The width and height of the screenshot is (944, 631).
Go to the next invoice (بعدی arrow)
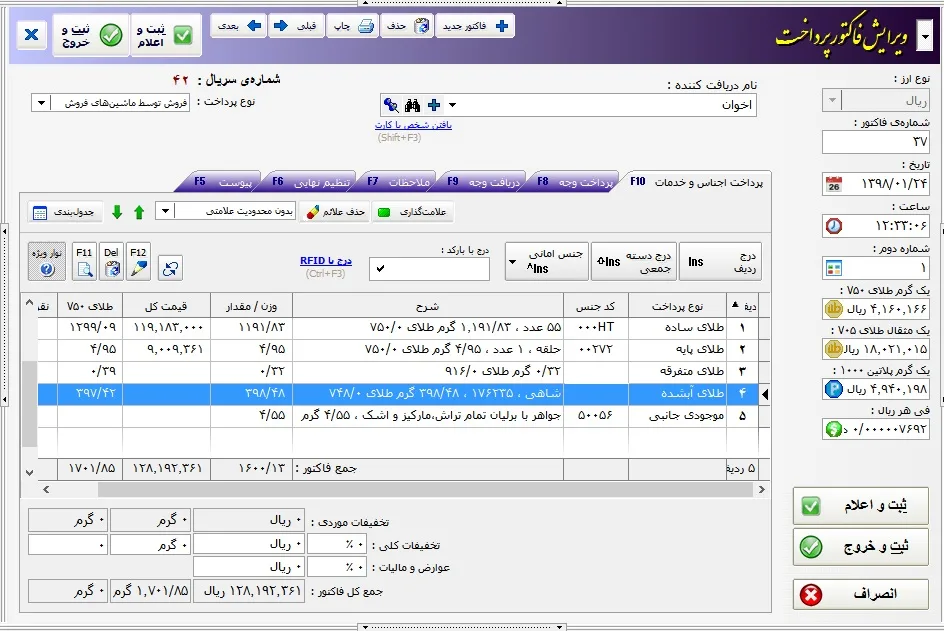(239, 26)
